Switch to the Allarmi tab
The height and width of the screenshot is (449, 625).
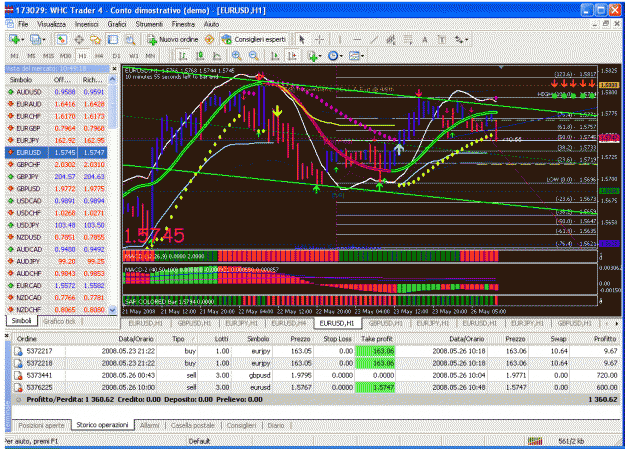(149, 425)
